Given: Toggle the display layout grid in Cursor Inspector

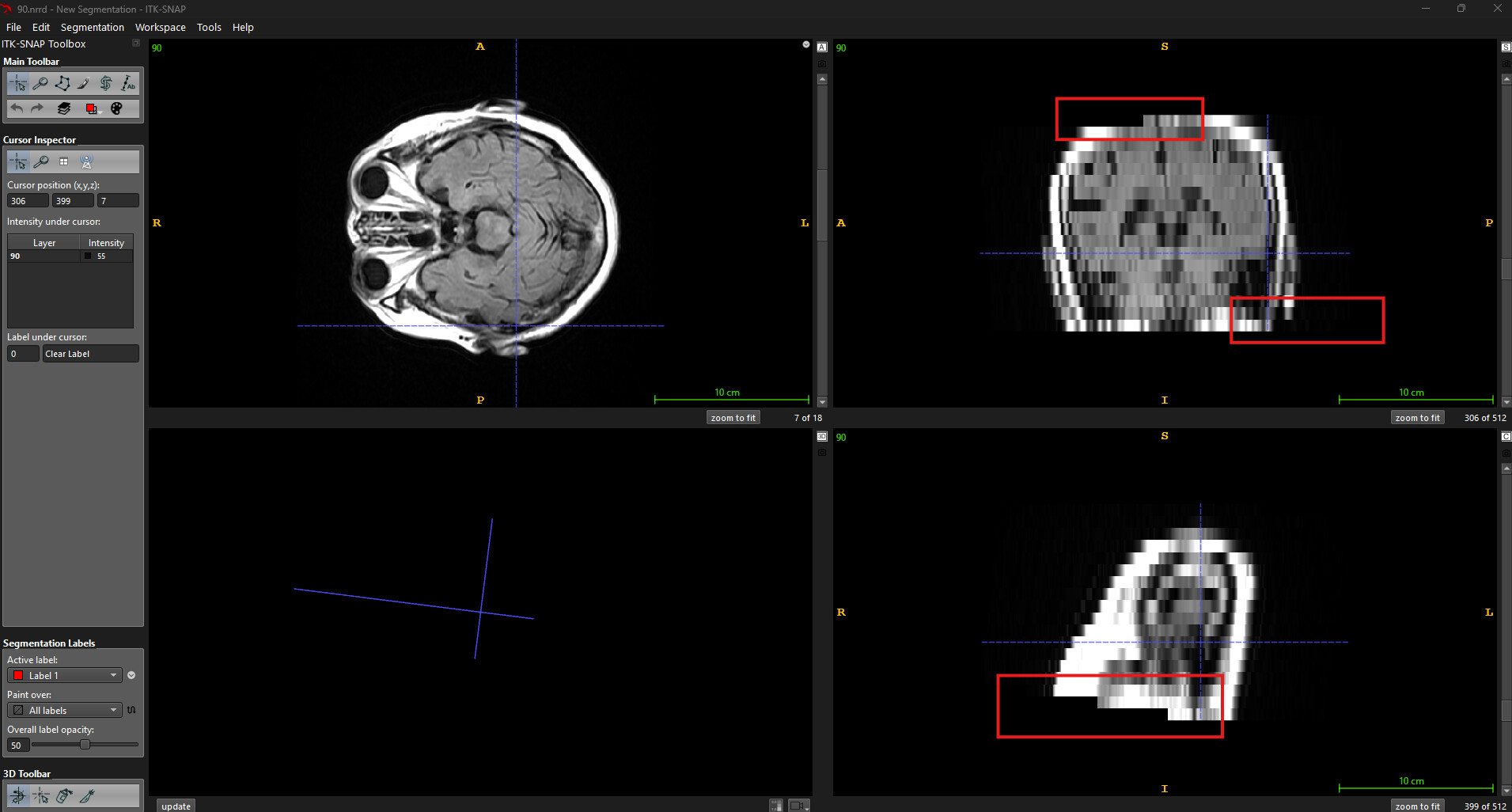Looking at the screenshot, I should tap(64, 161).
